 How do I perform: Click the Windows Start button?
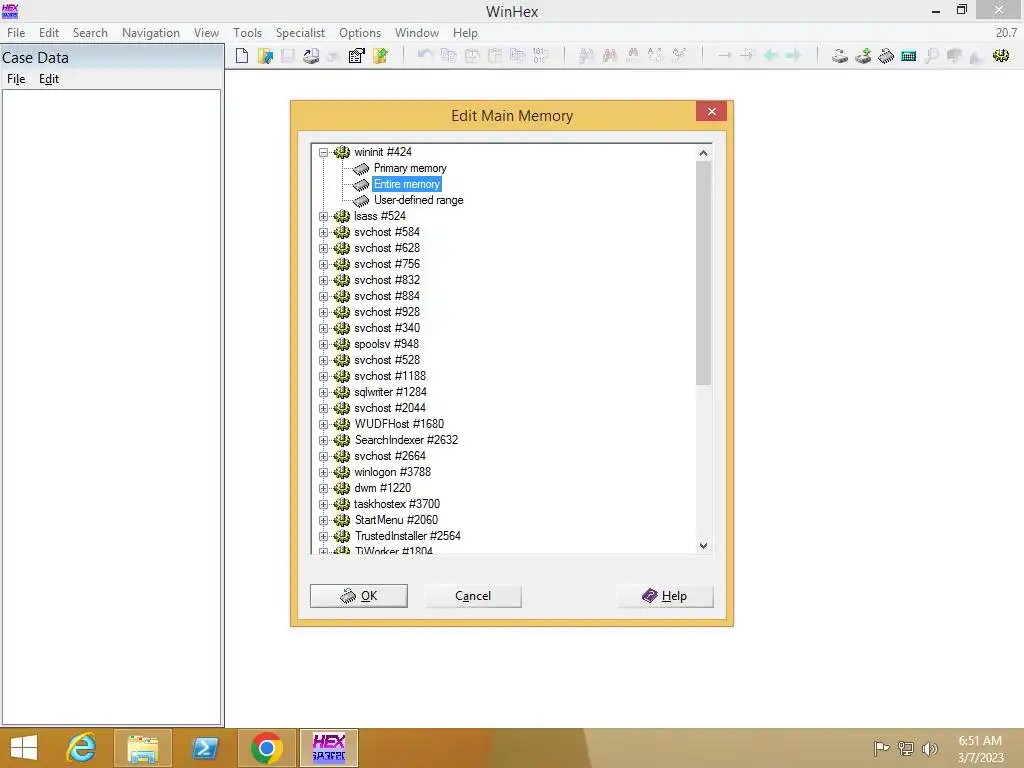coord(24,748)
